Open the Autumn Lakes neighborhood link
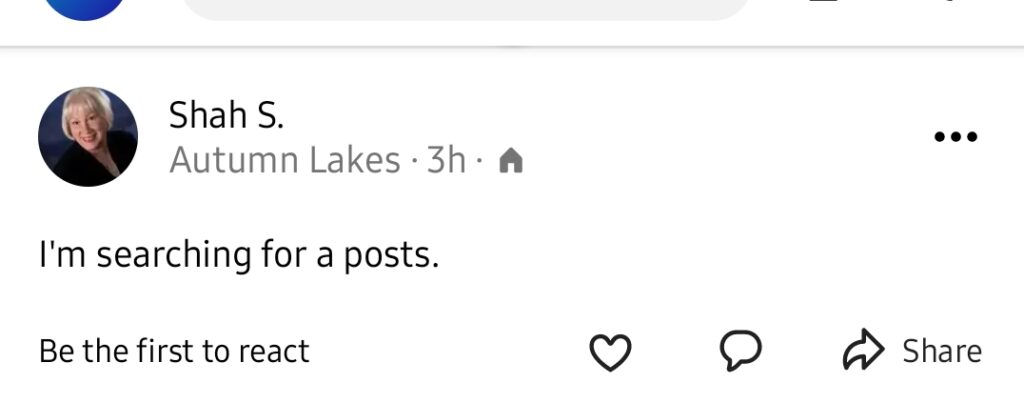Viewport: 1024px width, 403px height. pos(285,161)
